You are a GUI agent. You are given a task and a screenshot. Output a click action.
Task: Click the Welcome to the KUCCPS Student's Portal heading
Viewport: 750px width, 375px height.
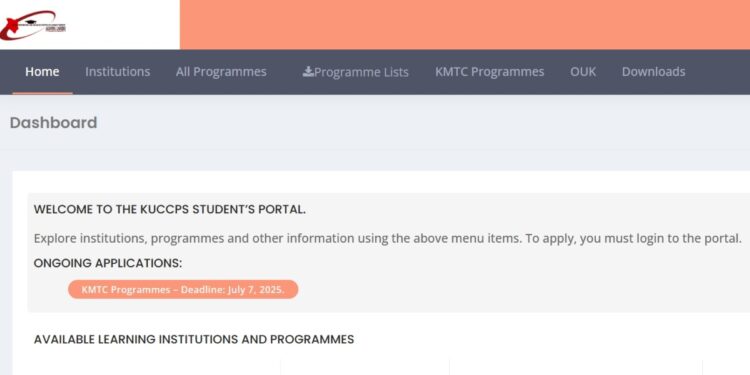point(170,210)
